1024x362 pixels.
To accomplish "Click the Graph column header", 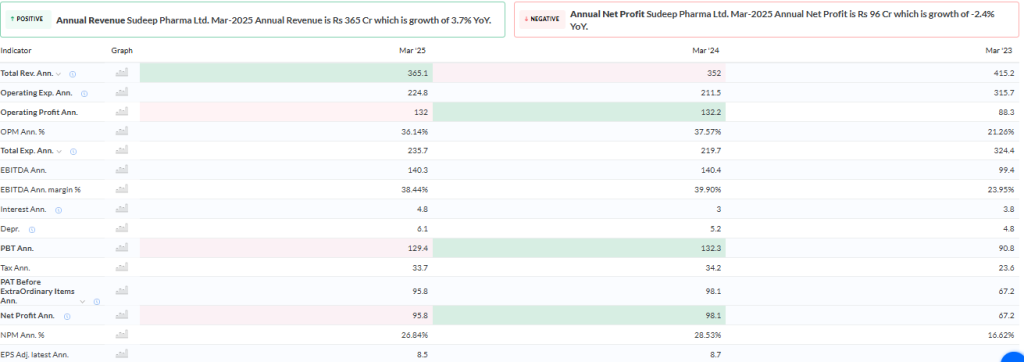I will point(122,50).
